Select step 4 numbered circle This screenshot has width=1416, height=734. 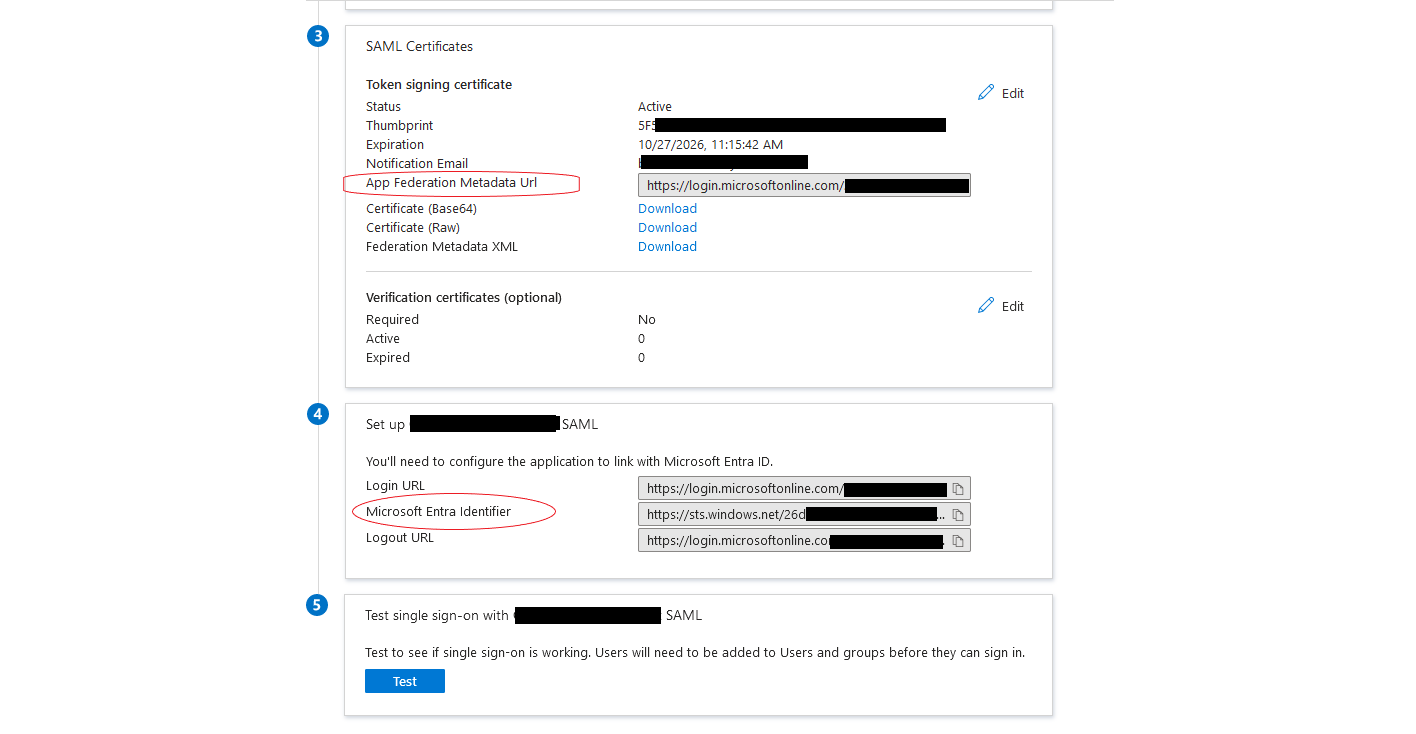point(317,414)
